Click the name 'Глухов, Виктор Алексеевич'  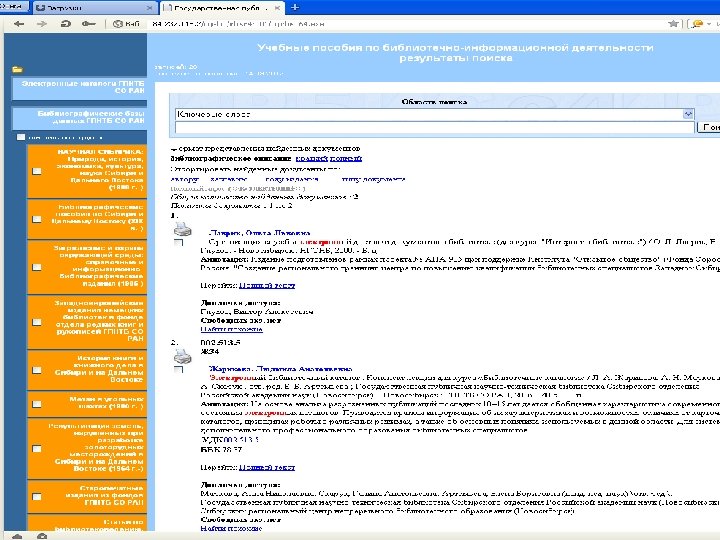pyautogui.click(x=257, y=311)
